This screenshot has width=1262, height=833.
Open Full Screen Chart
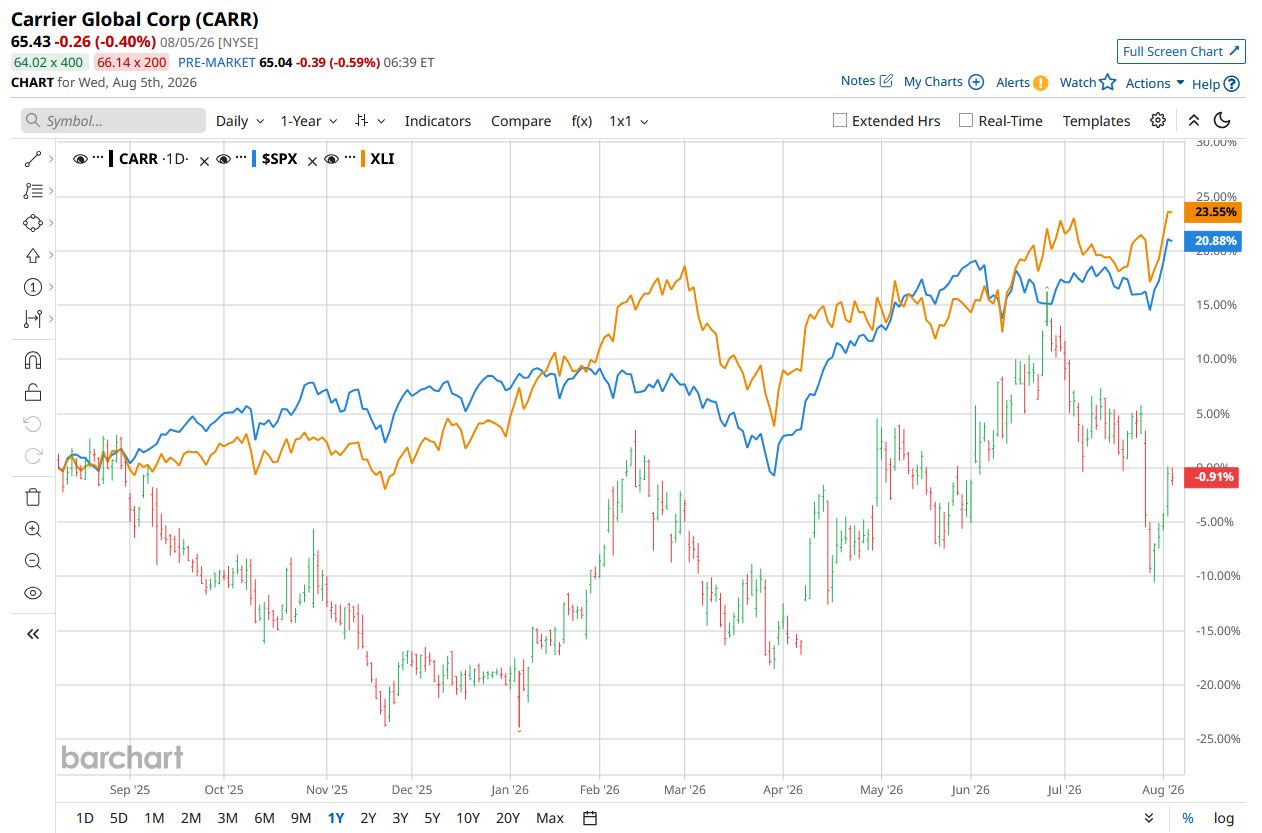(x=1181, y=51)
